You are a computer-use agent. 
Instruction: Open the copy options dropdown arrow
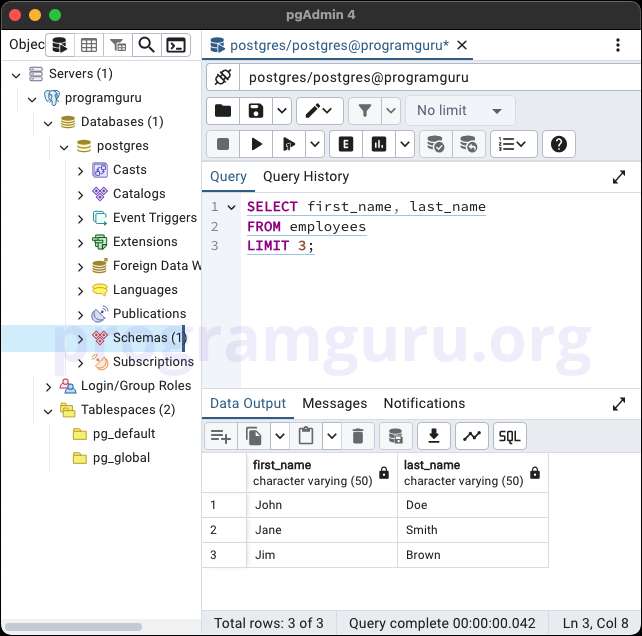(x=280, y=436)
